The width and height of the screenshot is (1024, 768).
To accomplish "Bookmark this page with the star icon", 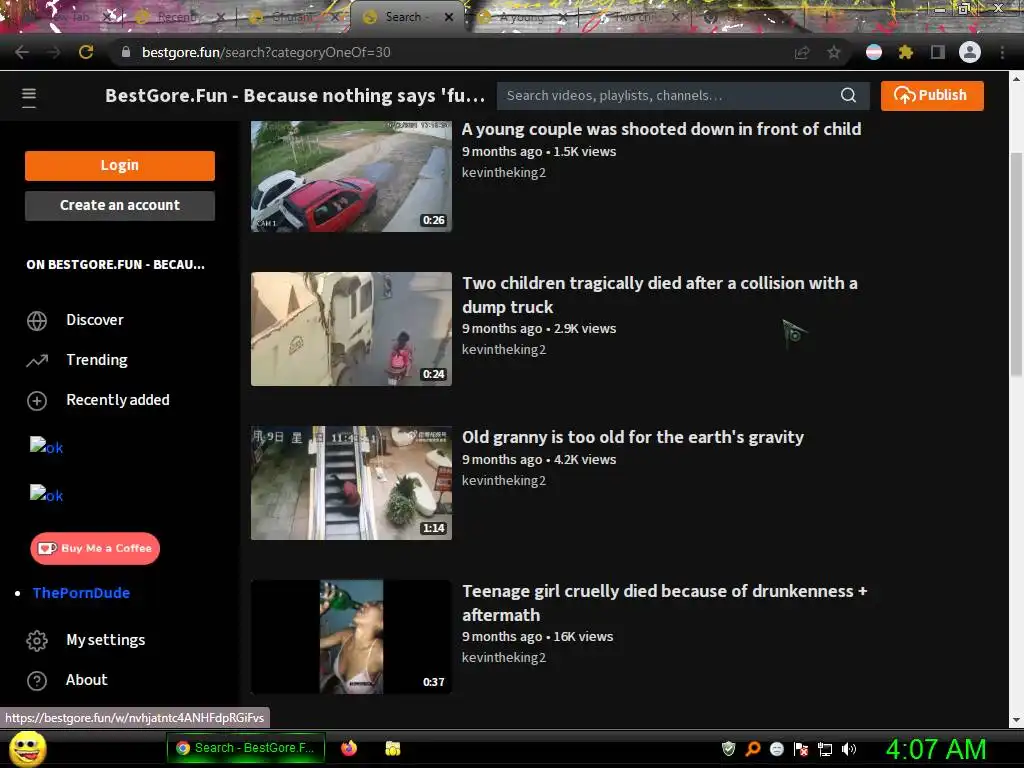I will click(x=834, y=52).
